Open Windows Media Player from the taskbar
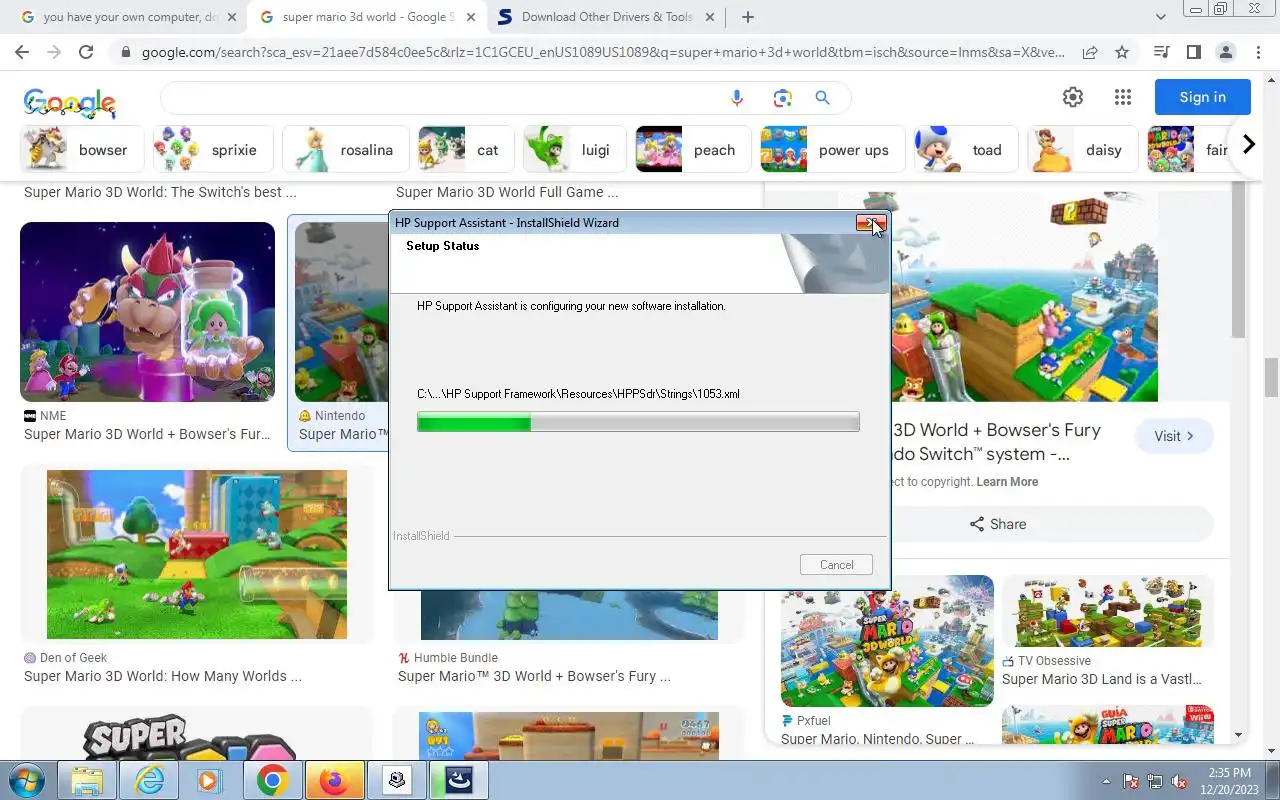The height and width of the screenshot is (800, 1280). [x=209, y=780]
